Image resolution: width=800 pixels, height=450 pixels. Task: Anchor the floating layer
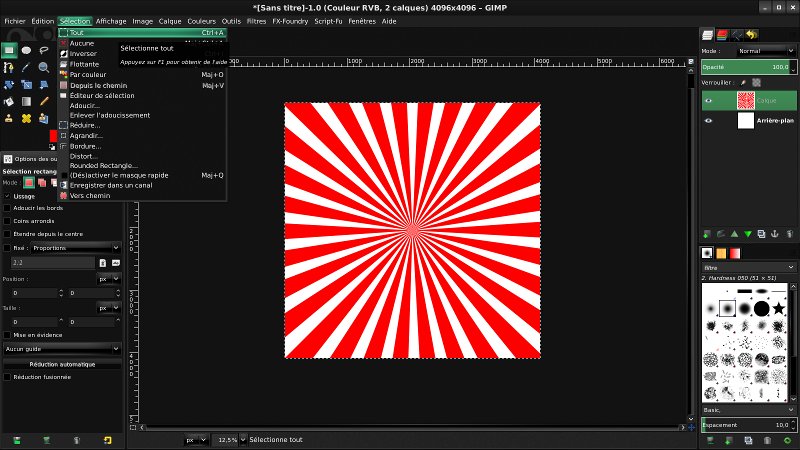click(775, 234)
